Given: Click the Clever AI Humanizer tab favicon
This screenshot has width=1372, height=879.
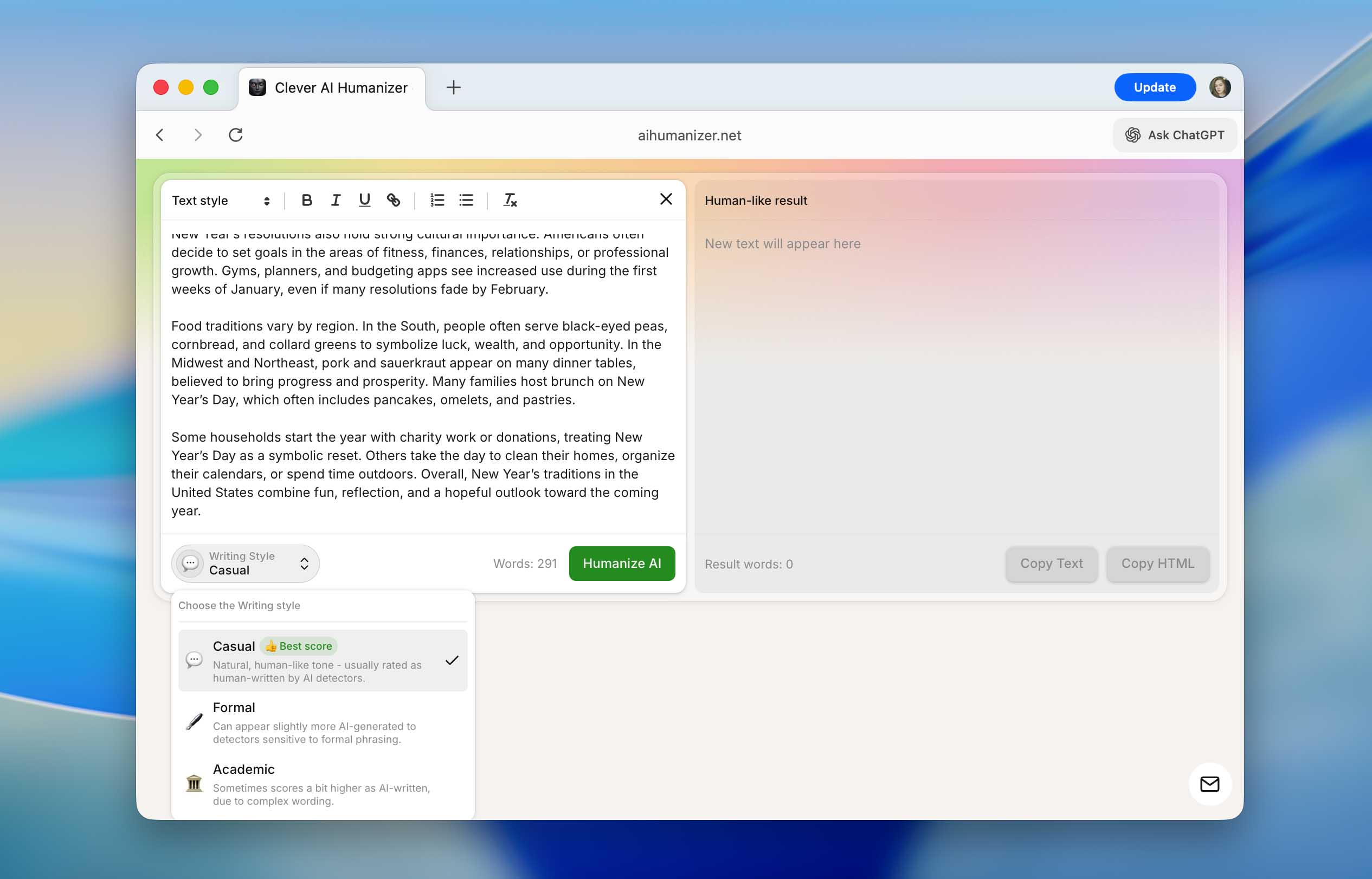Looking at the screenshot, I should click(x=257, y=87).
